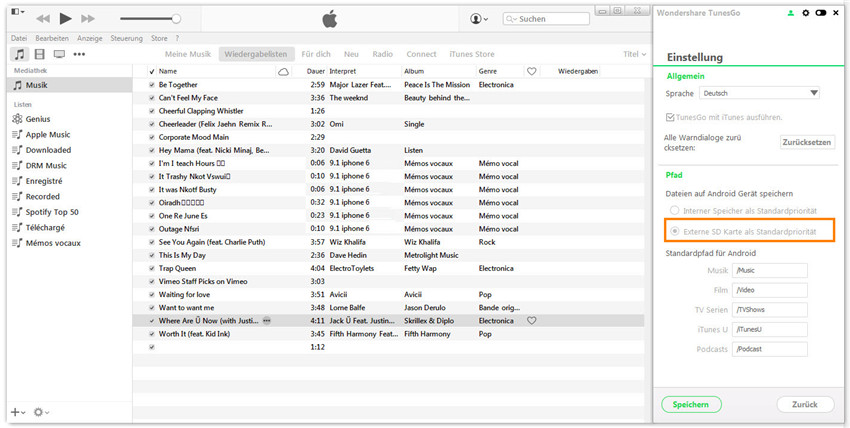850x428 pixels.
Task: Open the iTunes Store tab
Action: [472, 54]
